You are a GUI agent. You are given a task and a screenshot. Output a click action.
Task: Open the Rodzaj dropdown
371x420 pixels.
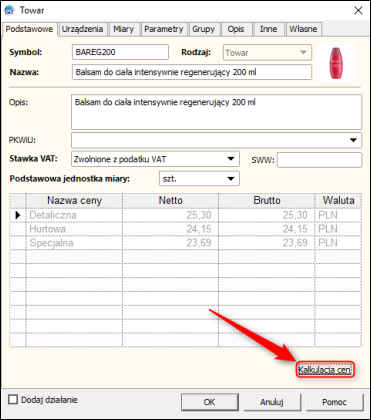tap(267, 52)
